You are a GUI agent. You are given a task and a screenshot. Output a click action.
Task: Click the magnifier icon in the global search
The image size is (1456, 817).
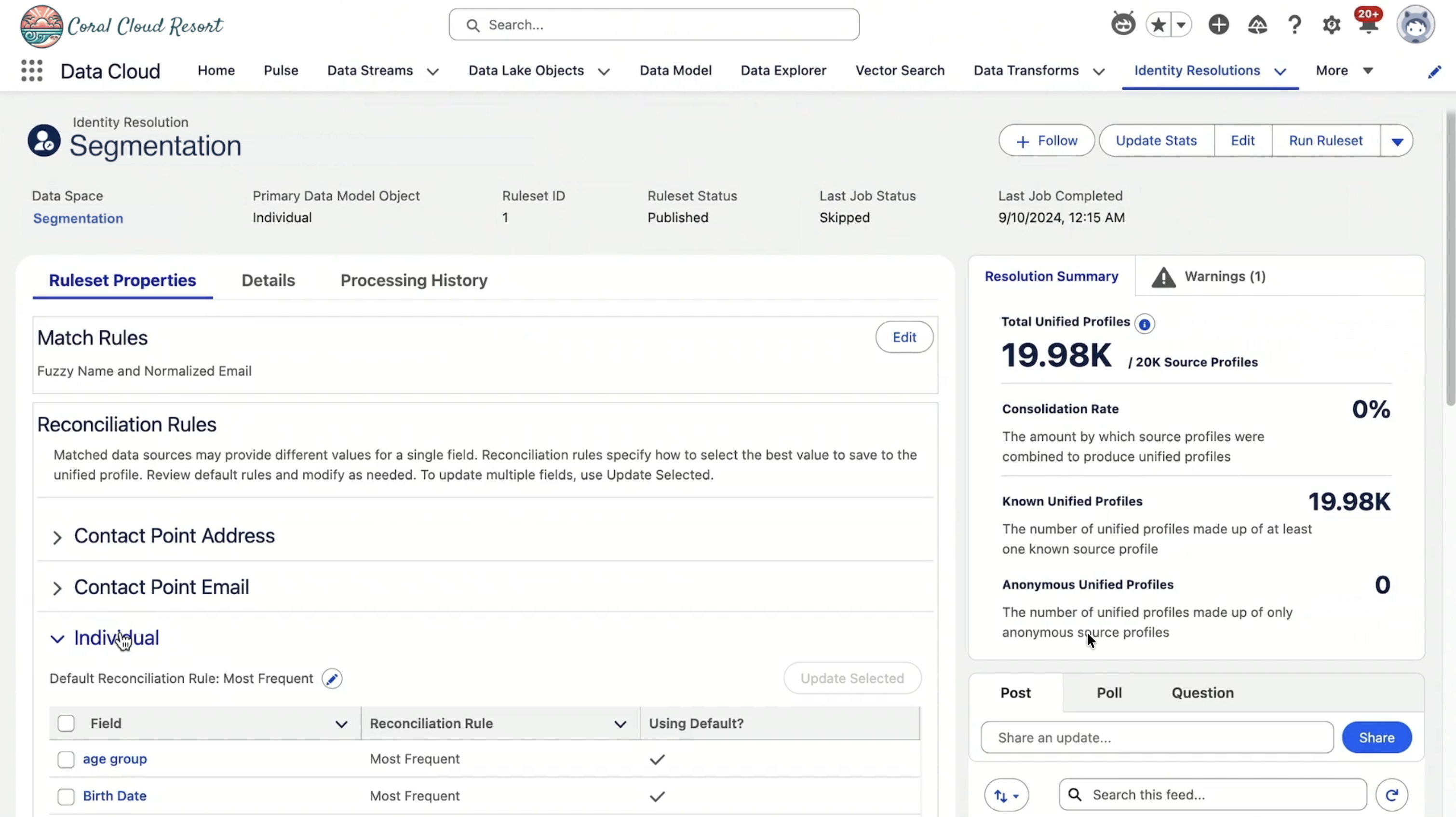473,26
